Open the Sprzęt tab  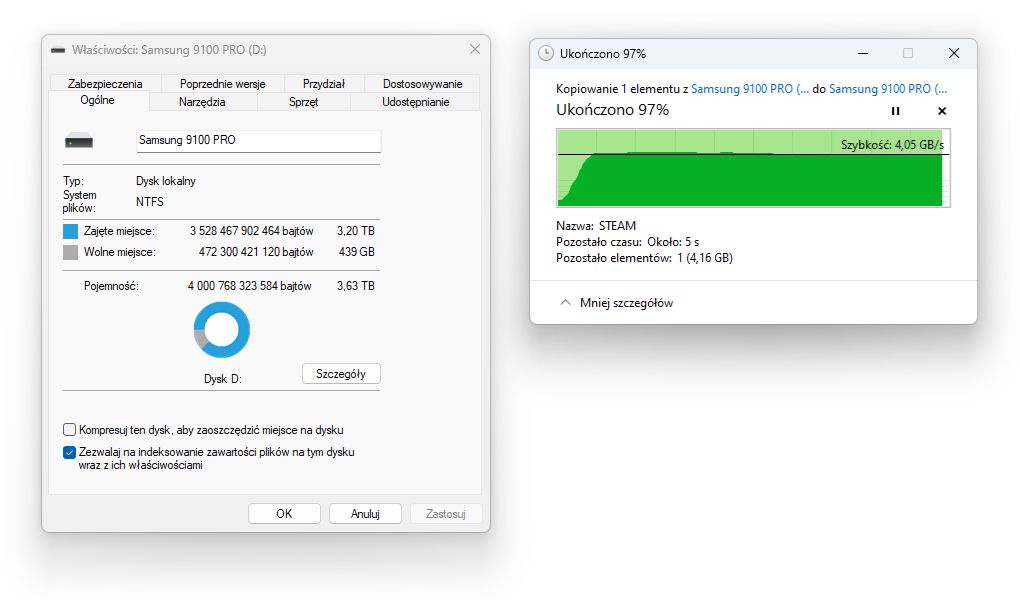pos(304,102)
